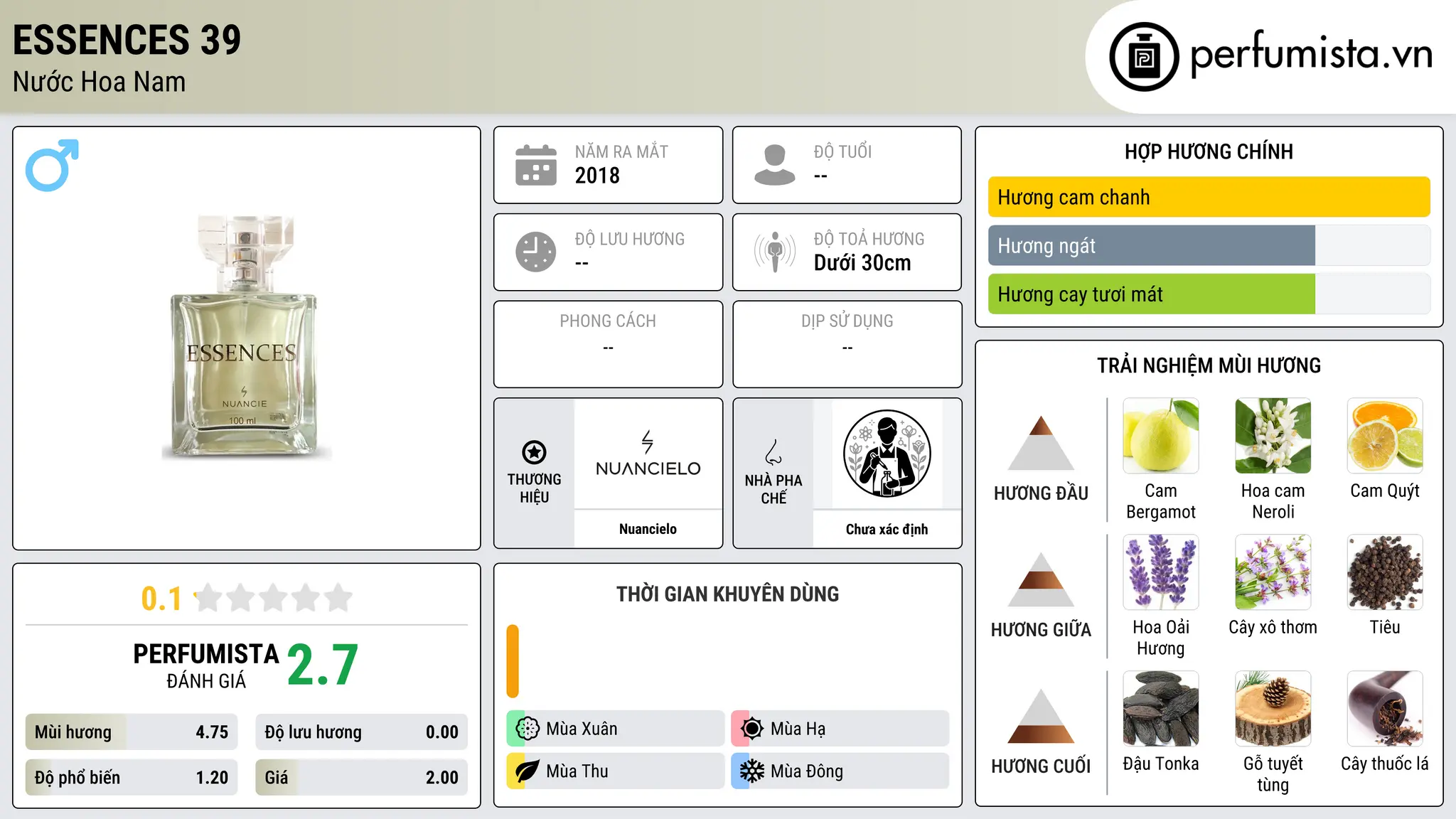Open the Cam Bergamot note image
Screen dimensions: 1456x819
point(1161,436)
